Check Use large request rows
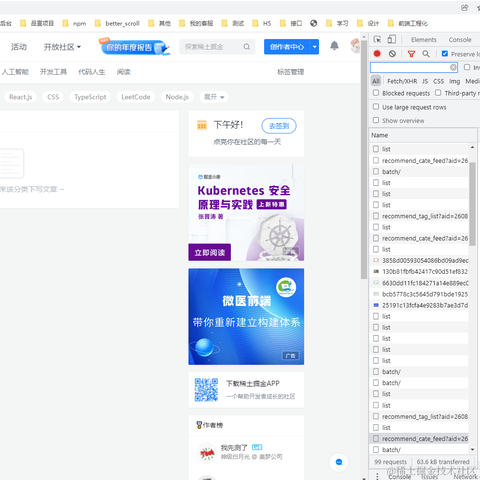The height and width of the screenshot is (480, 480). pos(376,107)
